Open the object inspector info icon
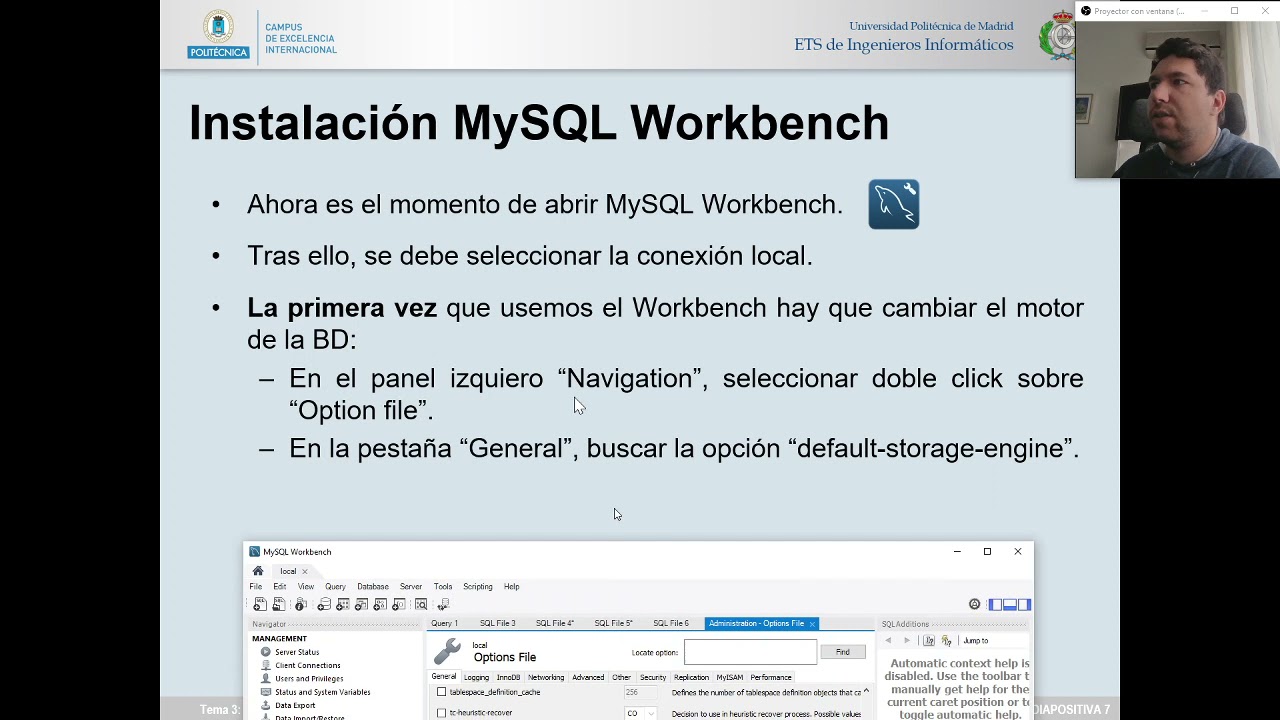The image size is (1280, 720). pos(300,604)
